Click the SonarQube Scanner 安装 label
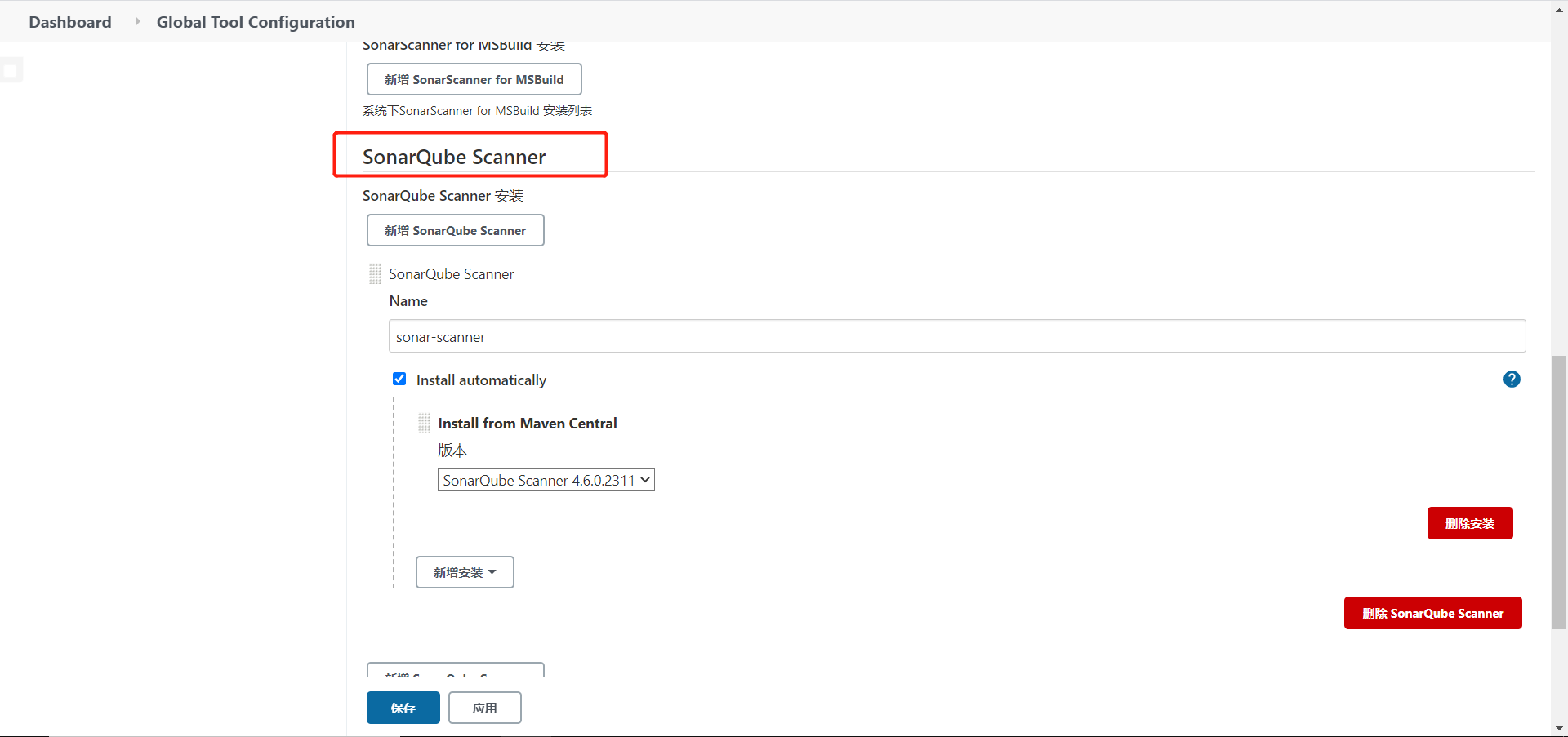 pyautogui.click(x=443, y=196)
